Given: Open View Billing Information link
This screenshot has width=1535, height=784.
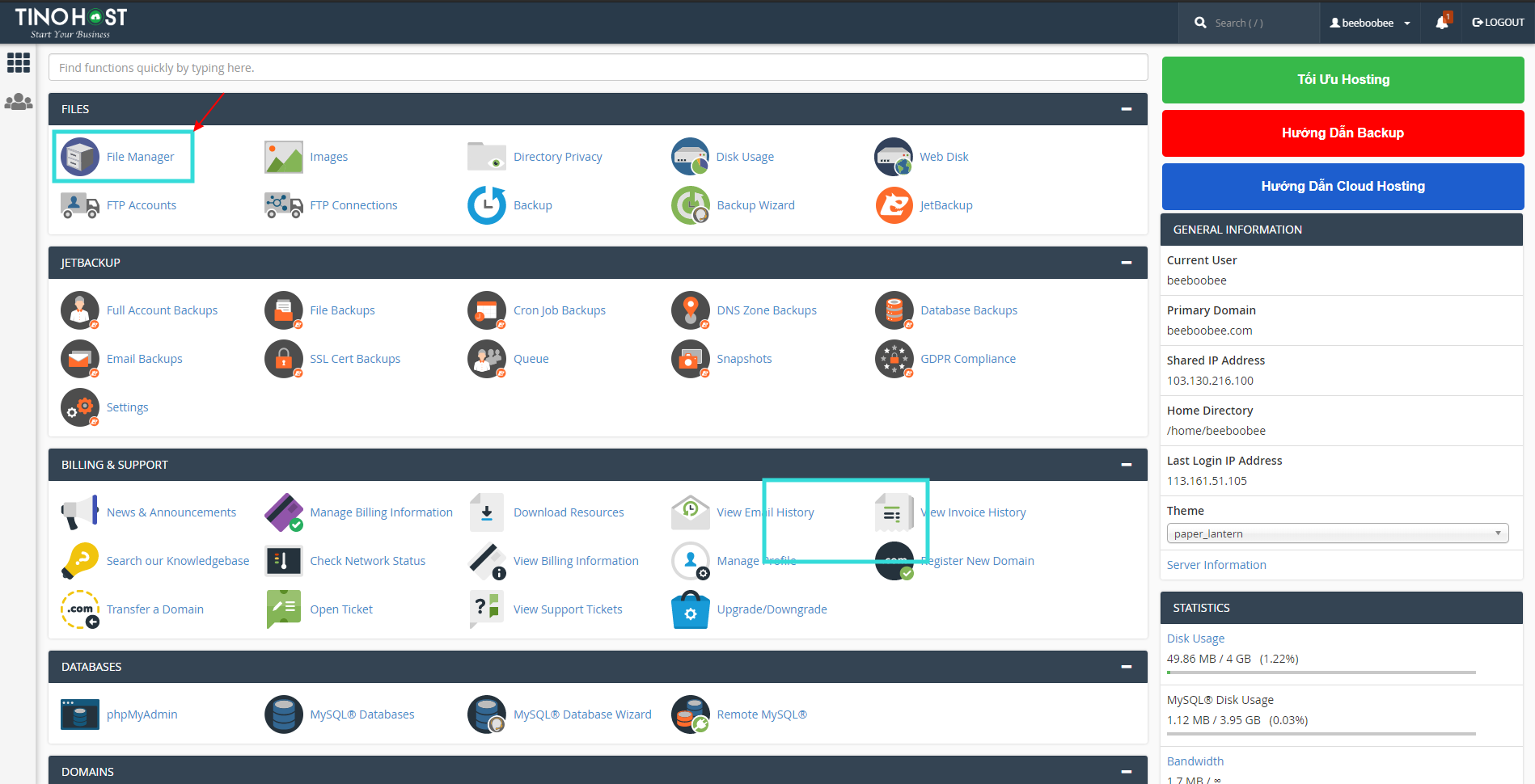Looking at the screenshot, I should pyautogui.click(x=576, y=561).
